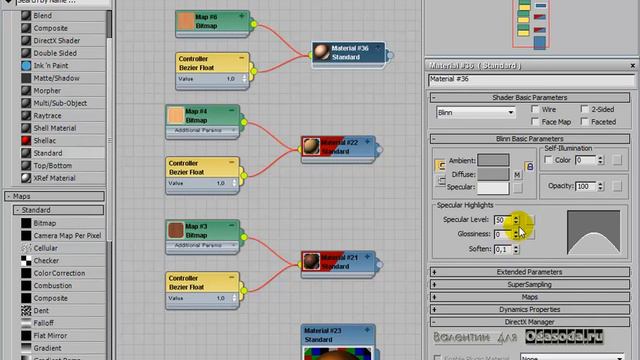Choose the Morpher material icon

(26, 91)
